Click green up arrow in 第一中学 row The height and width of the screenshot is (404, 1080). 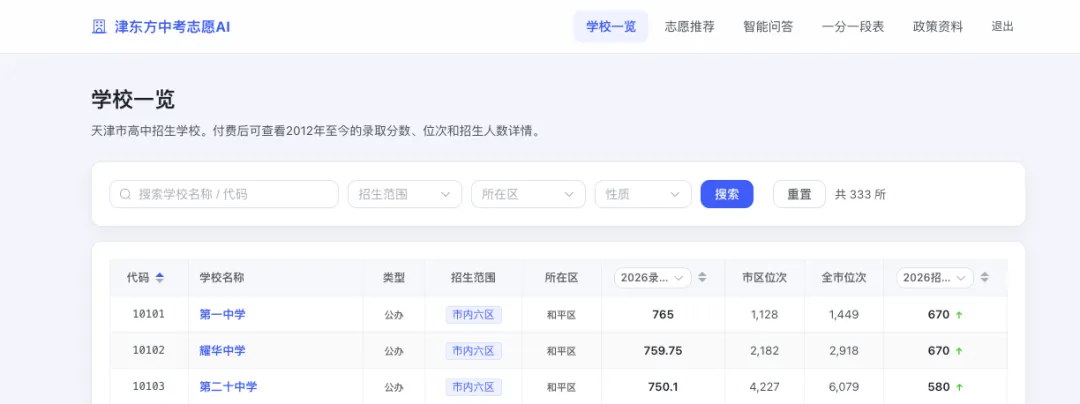(x=959, y=315)
